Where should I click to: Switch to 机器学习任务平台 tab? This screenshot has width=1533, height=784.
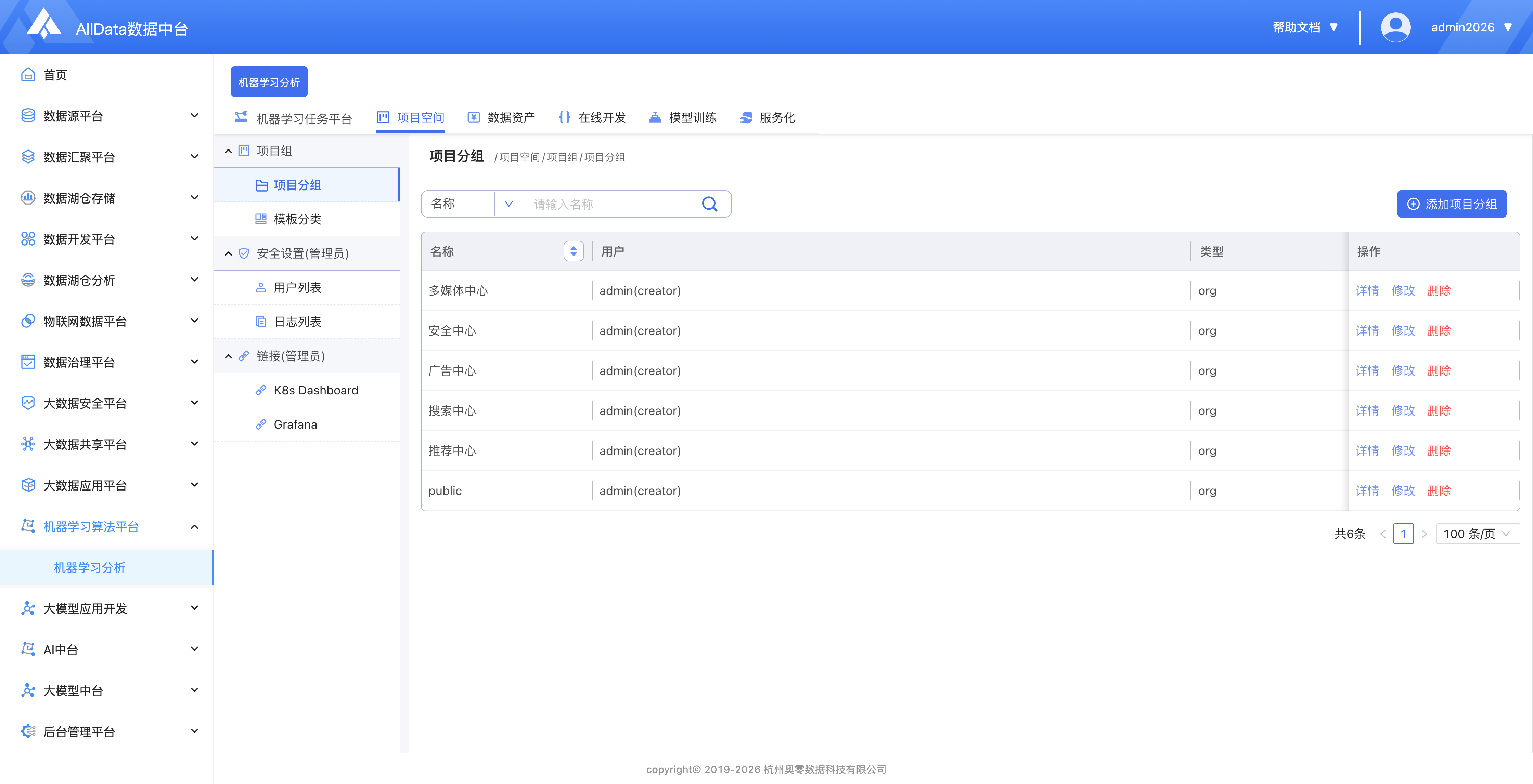(293, 118)
